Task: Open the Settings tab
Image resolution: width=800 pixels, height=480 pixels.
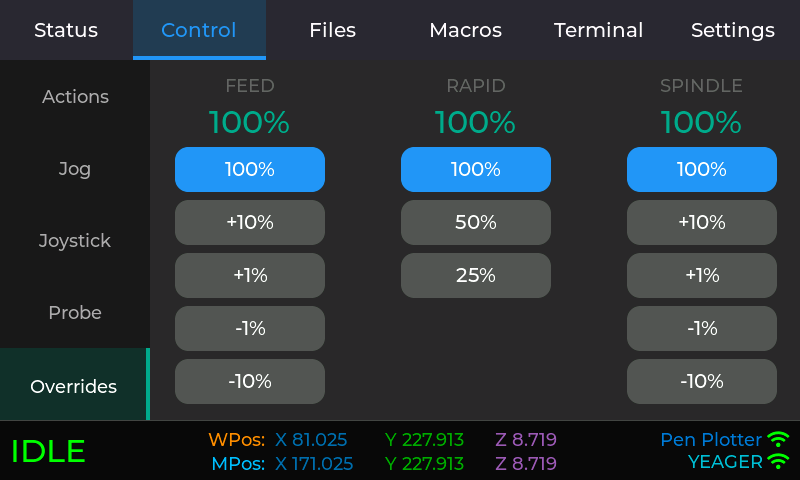Action: [732, 30]
